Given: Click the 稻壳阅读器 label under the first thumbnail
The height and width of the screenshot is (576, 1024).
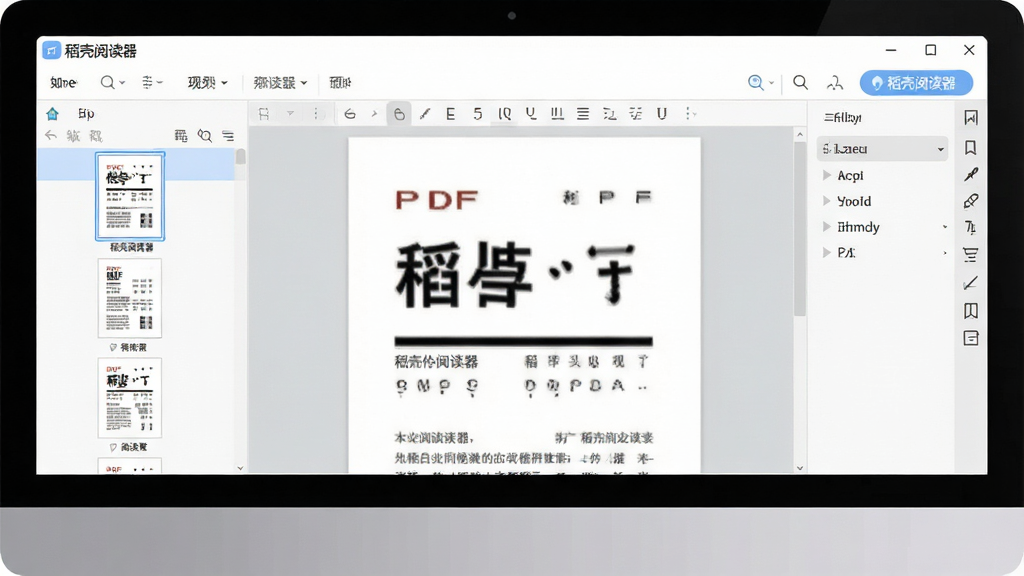Looking at the screenshot, I should [x=131, y=248].
